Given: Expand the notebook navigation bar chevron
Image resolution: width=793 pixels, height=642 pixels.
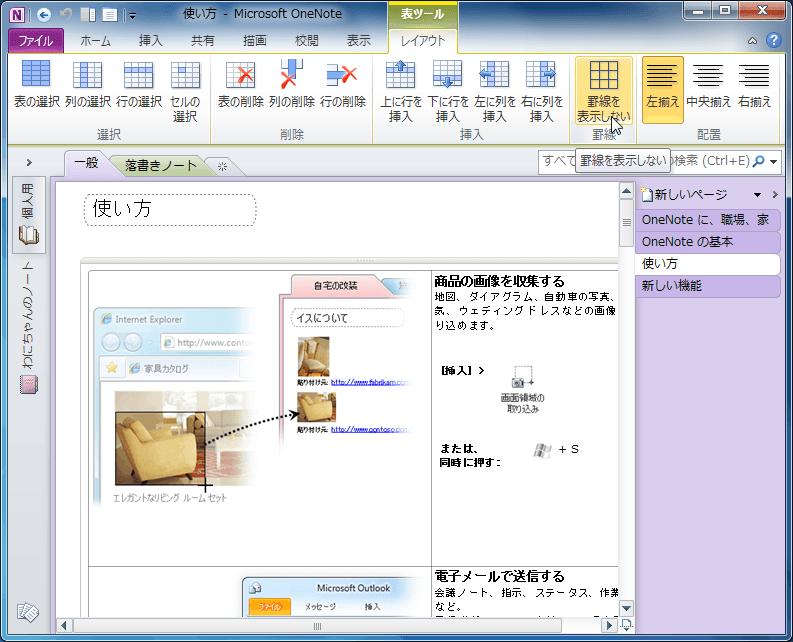Looking at the screenshot, I should (29, 162).
